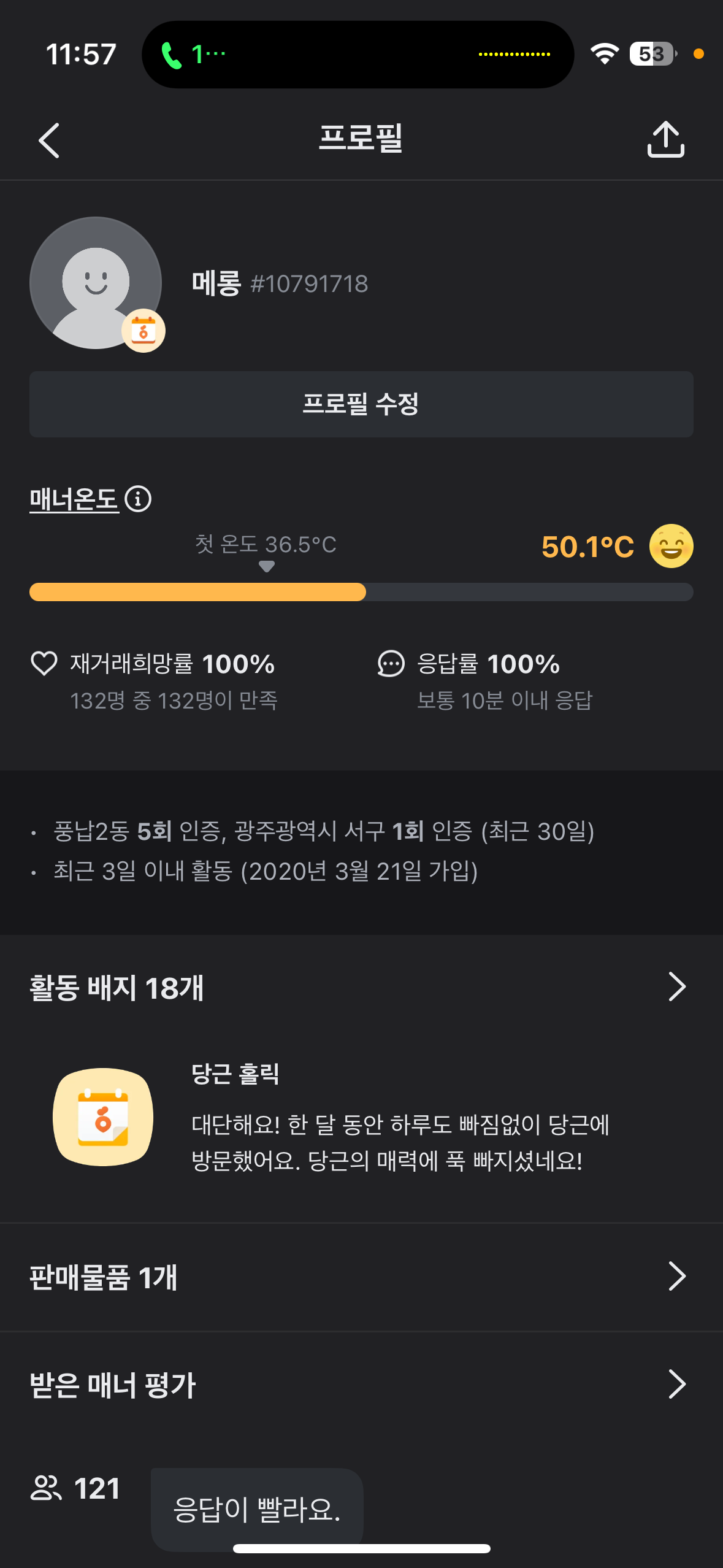Viewport: 723px width, 1568px height.
Task: Tap the back arrow icon
Action: pyautogui.click(x=49, y=140)
